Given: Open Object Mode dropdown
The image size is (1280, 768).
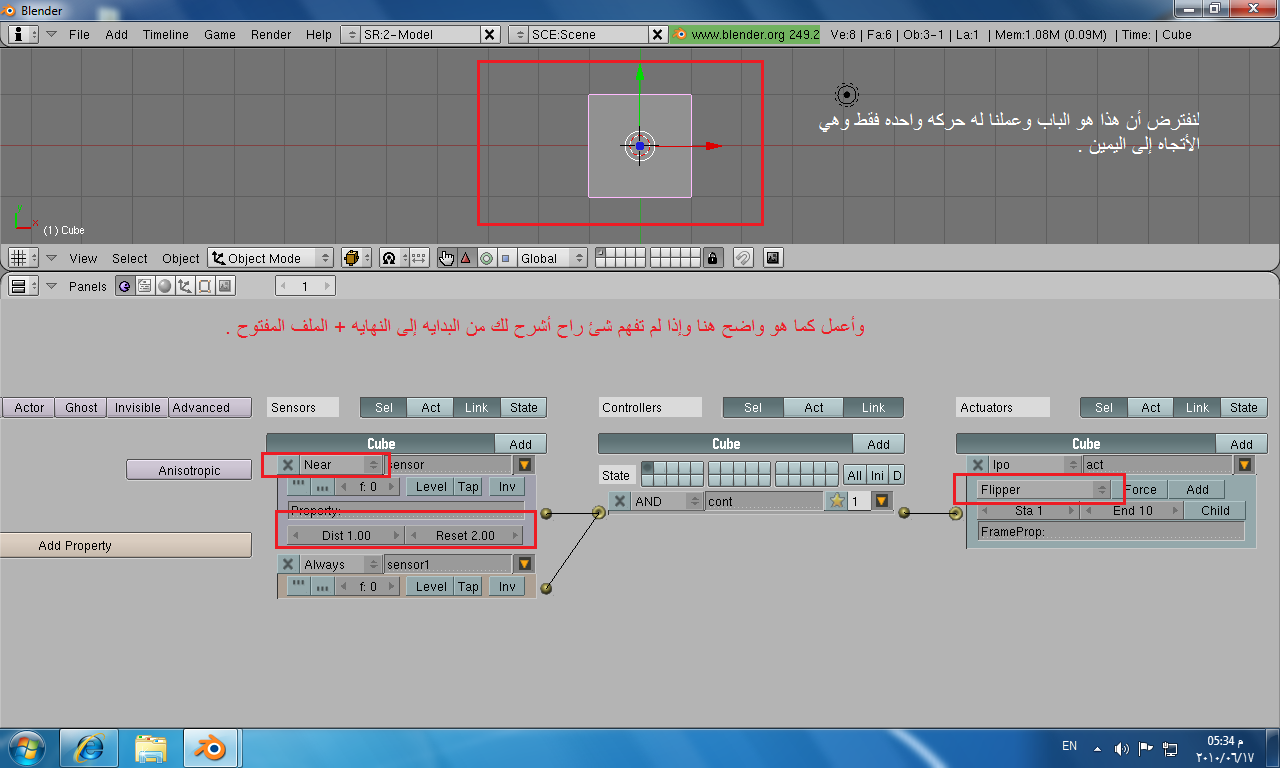Looking at the screenshot, I should [x=271, y=258].
